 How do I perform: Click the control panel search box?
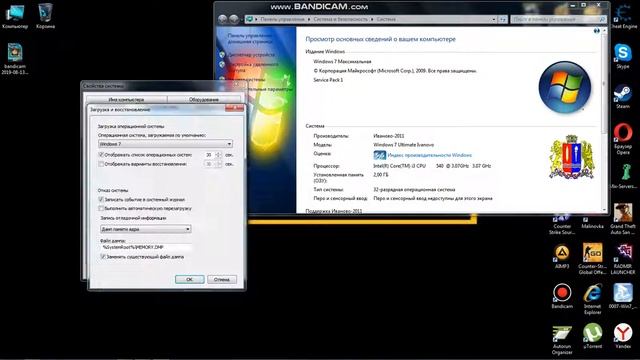(x=558, y=19)
